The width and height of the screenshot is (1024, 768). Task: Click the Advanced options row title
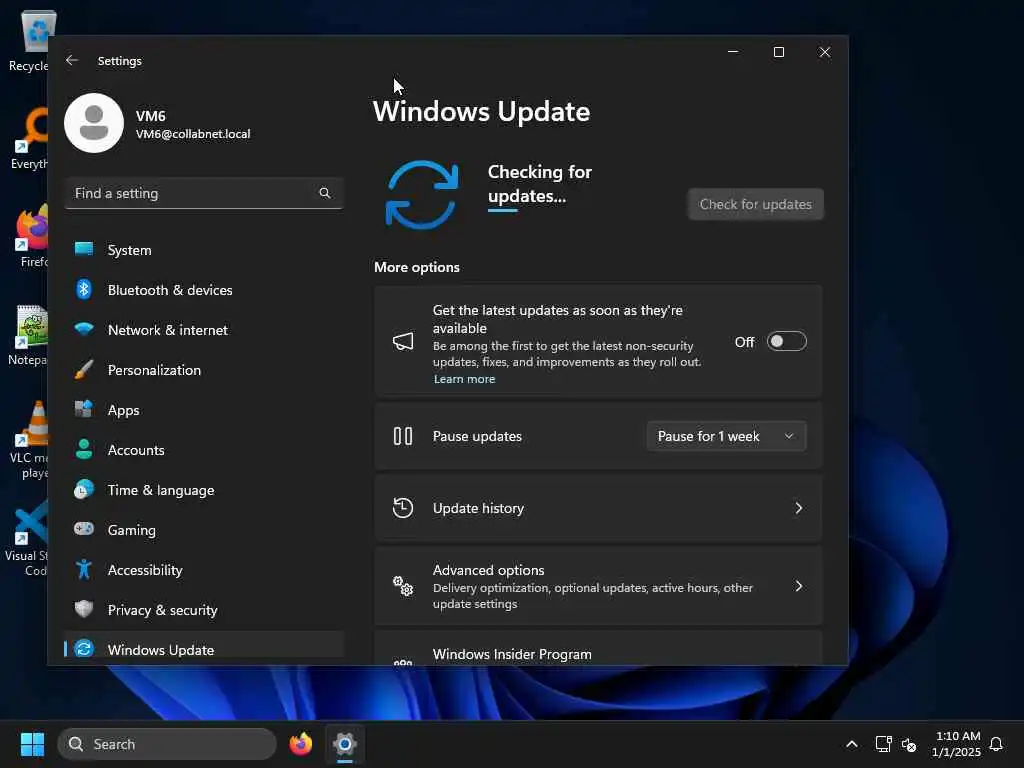click(x=488, y=569)
